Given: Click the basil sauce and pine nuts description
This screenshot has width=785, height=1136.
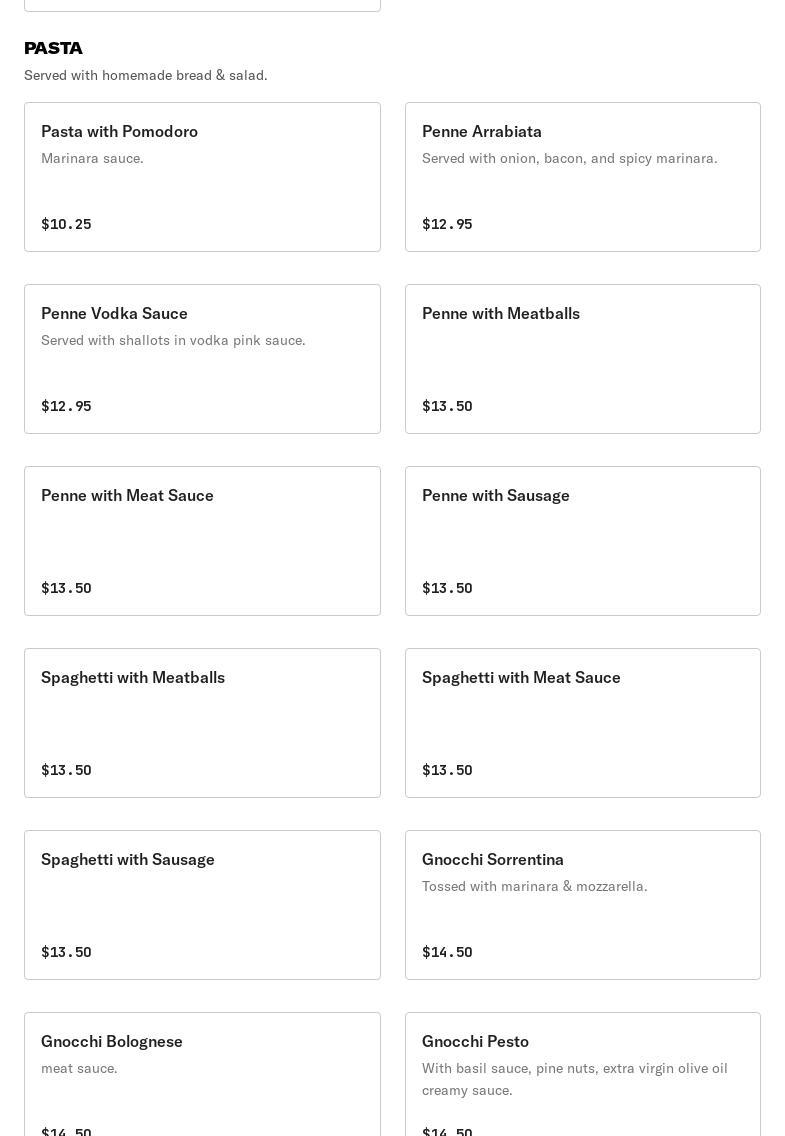Looking at the screenshot, I should tap(574, 1079).
